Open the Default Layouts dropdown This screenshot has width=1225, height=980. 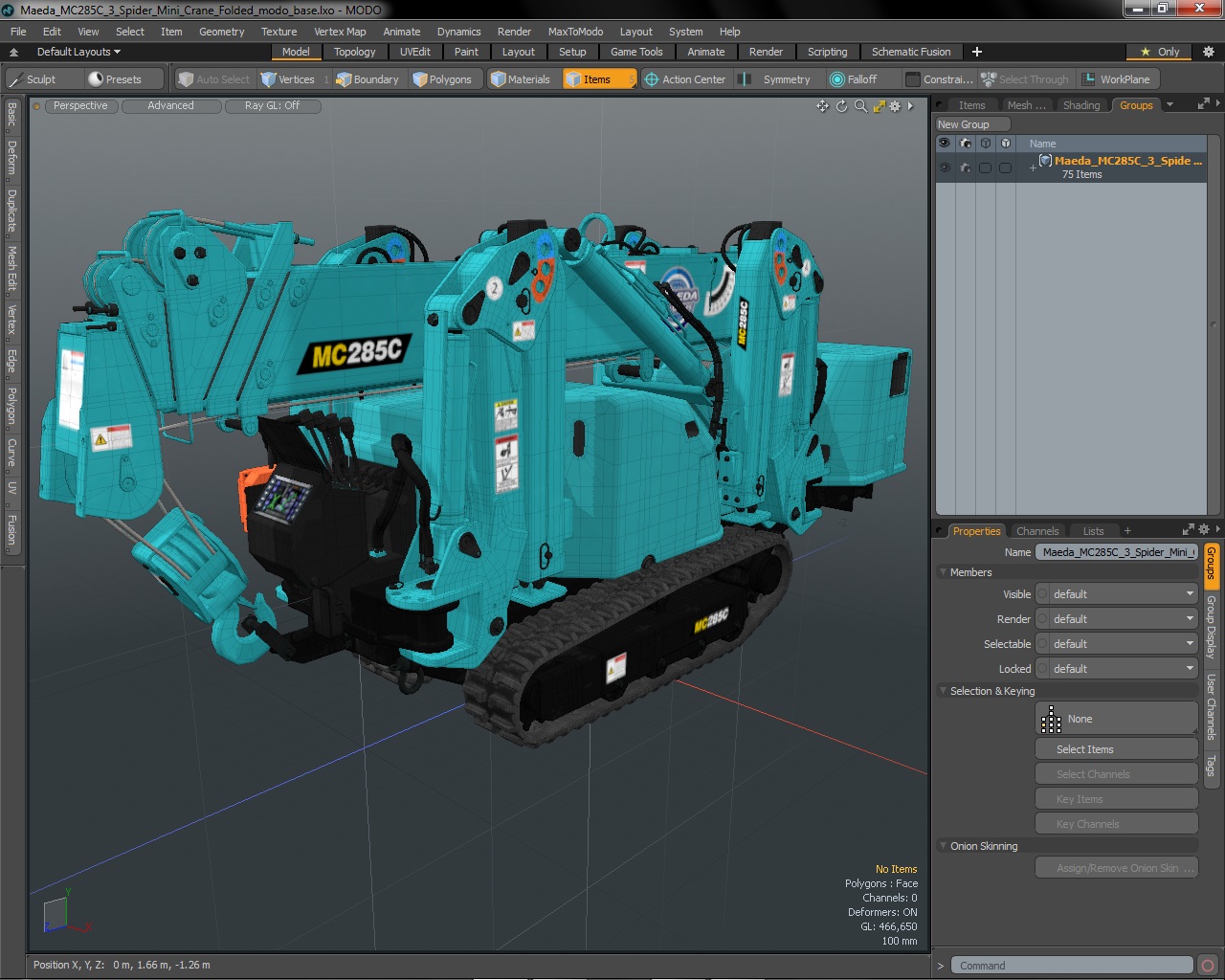78,52
